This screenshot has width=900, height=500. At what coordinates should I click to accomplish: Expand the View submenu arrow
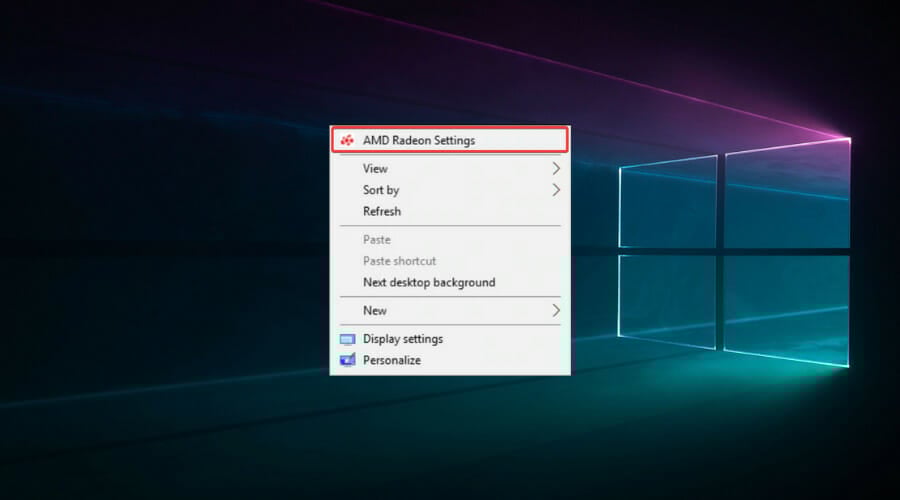tap(556, 168)
